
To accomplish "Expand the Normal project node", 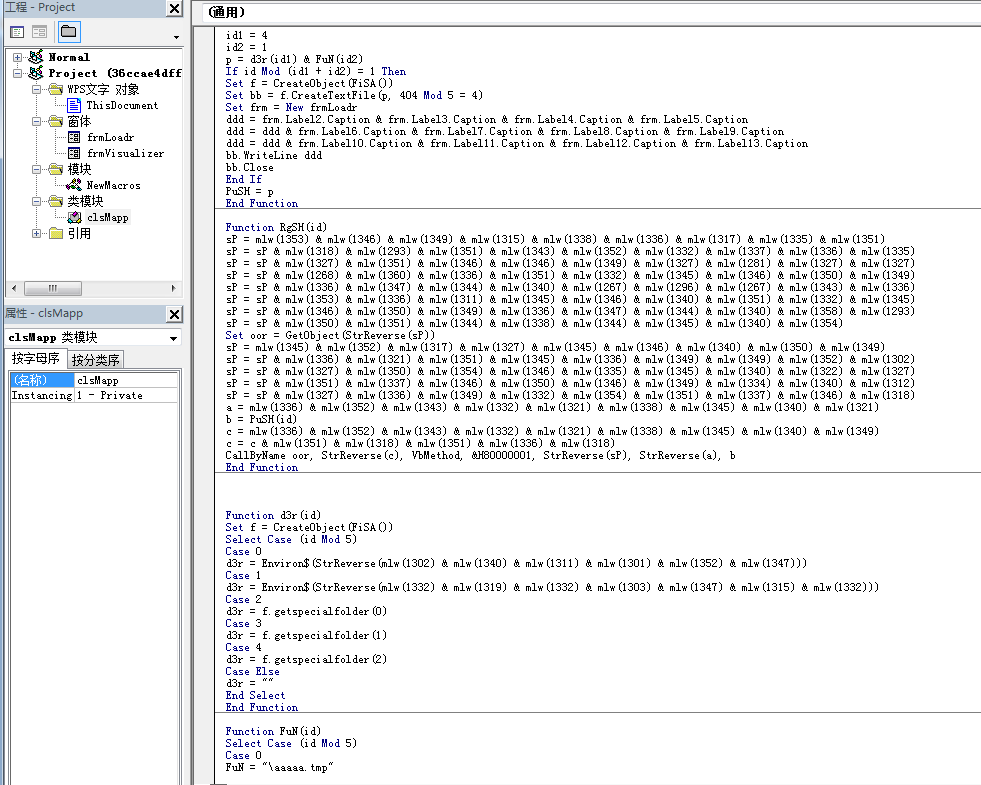I will pos(18,58).
